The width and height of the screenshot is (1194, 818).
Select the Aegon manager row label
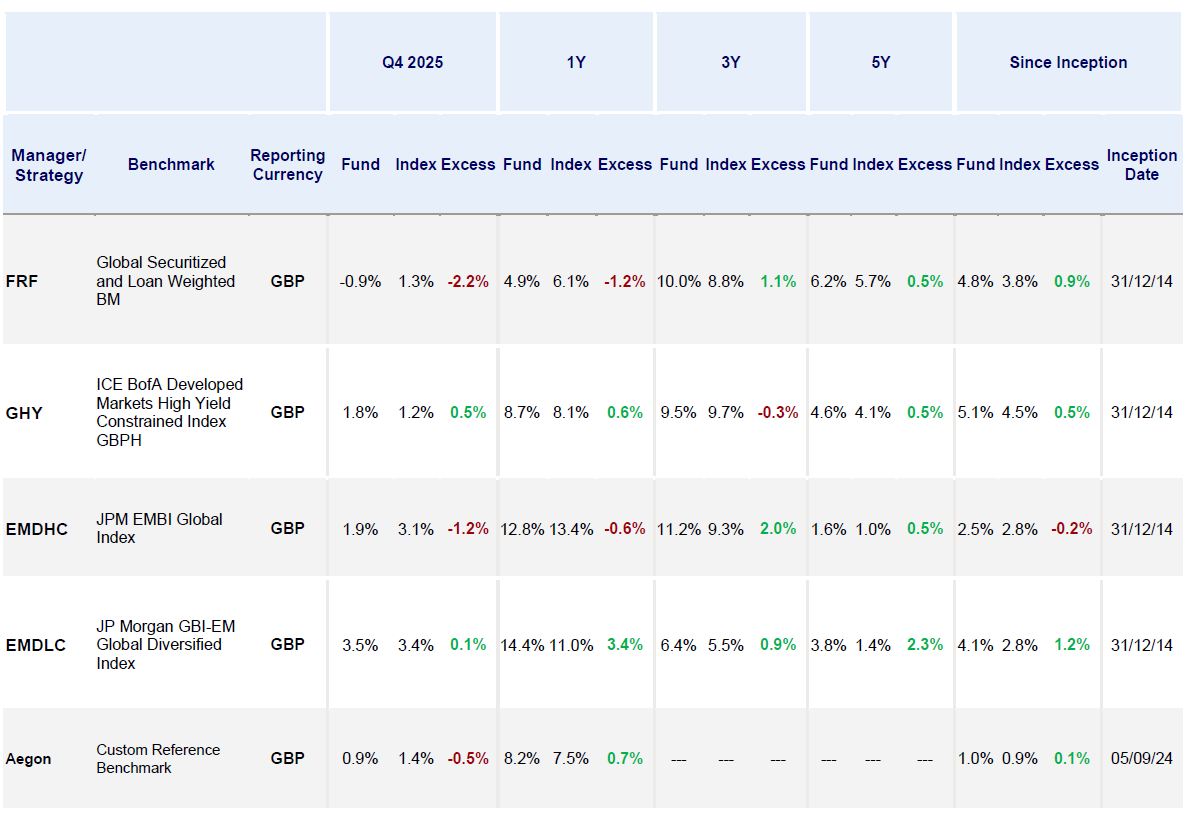click(x=29, y=758)
